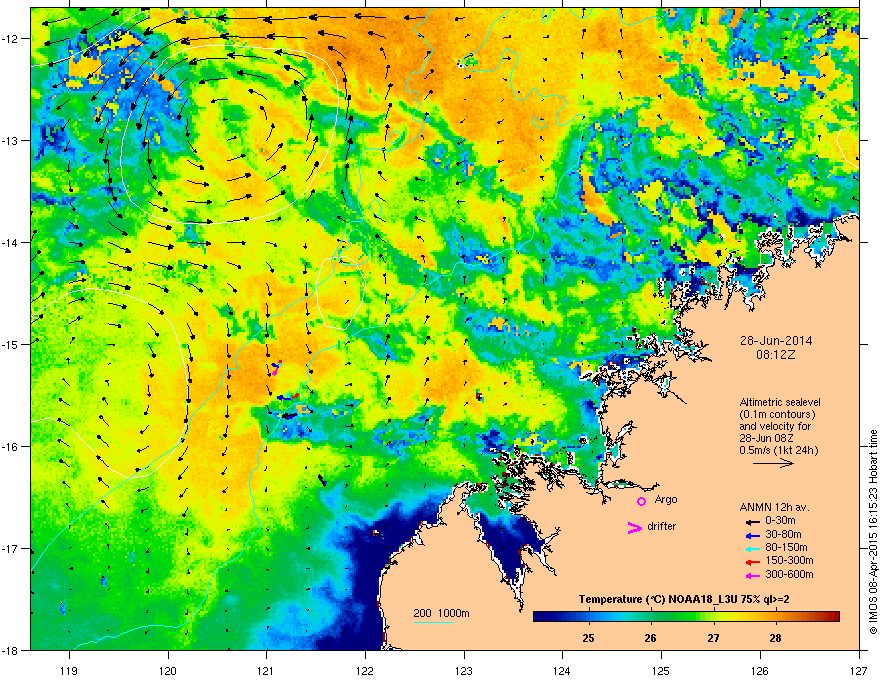Click the 'ANMN 12h av.' heading
The image size is (880, 680).
coord(774,507)
